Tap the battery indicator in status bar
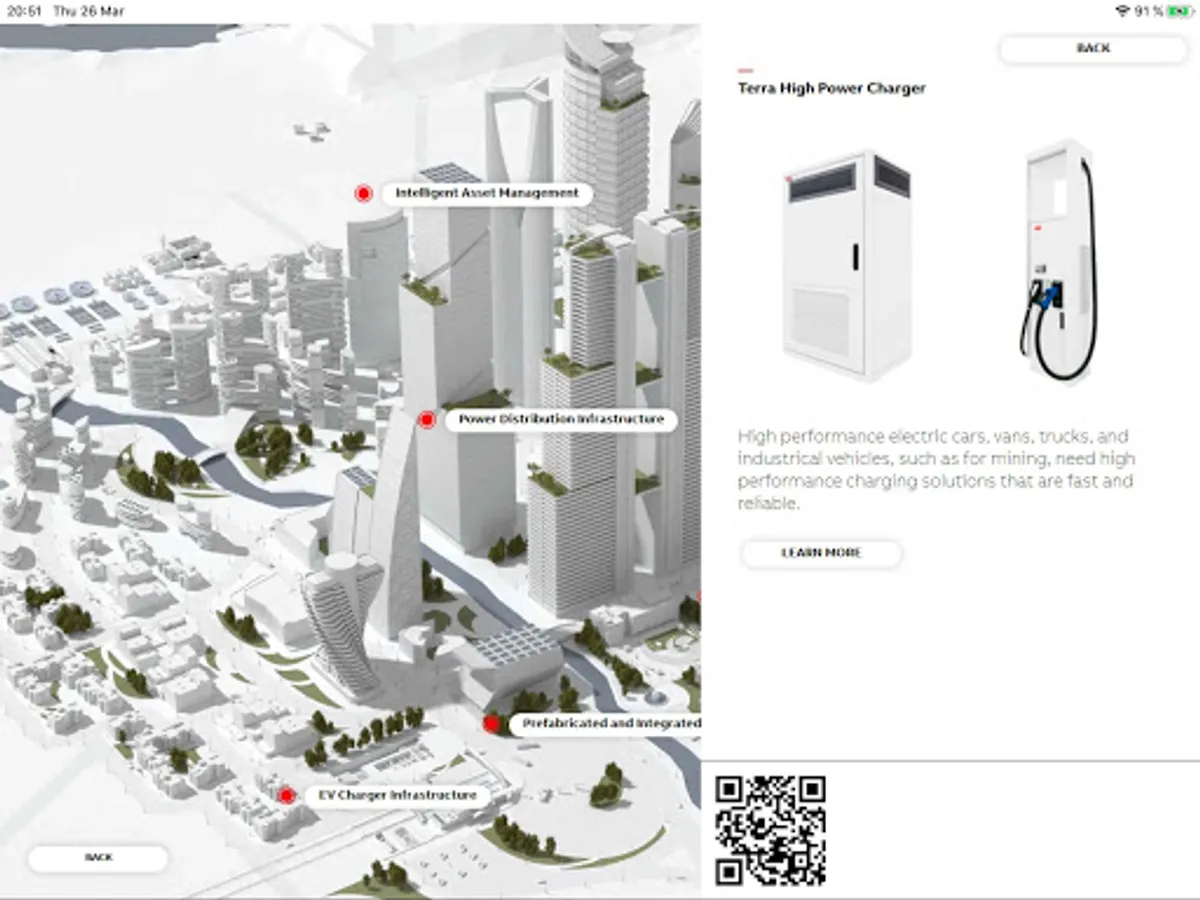Viewport: 1200px width, 900px height. point(1179,11)
